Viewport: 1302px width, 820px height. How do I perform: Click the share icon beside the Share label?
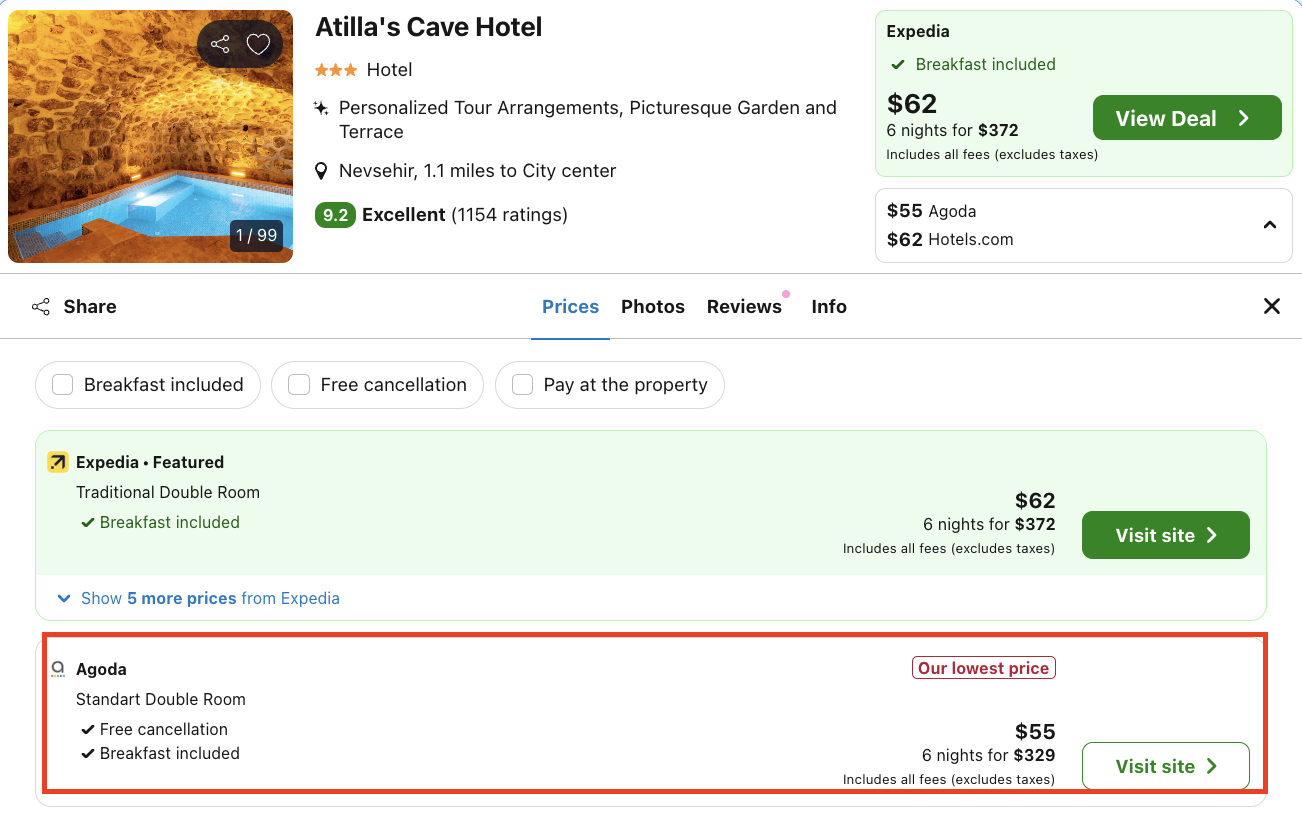tap(40, 306)
